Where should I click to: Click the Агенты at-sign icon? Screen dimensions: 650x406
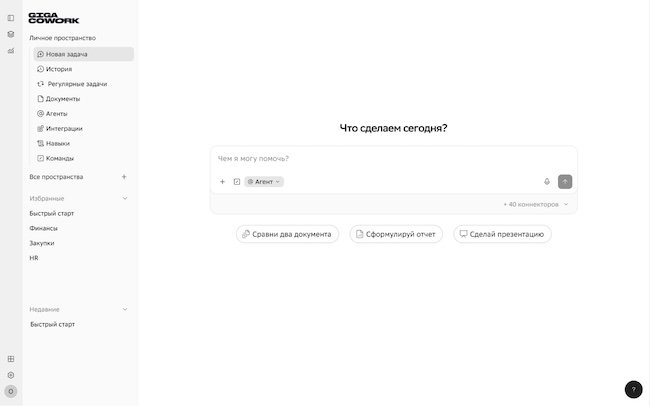click(40, 114)
